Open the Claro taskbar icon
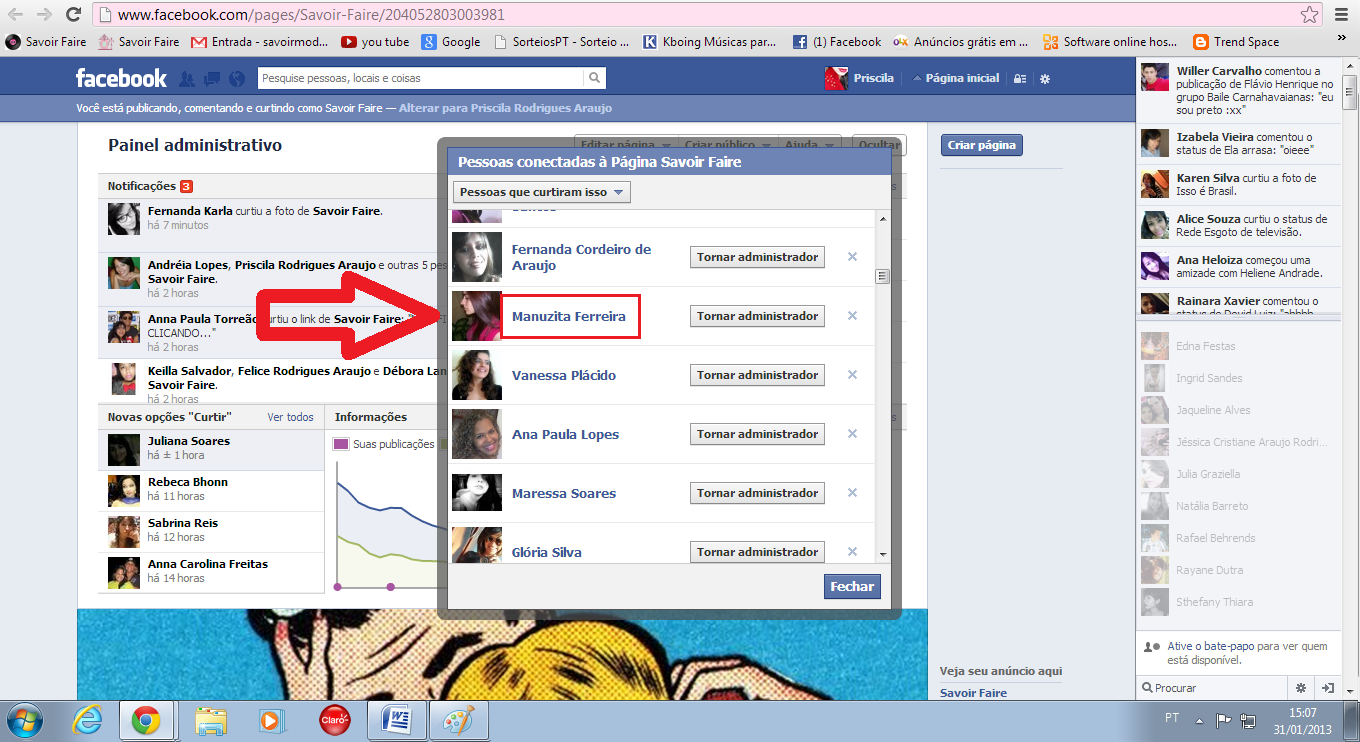 coord(334,720)
